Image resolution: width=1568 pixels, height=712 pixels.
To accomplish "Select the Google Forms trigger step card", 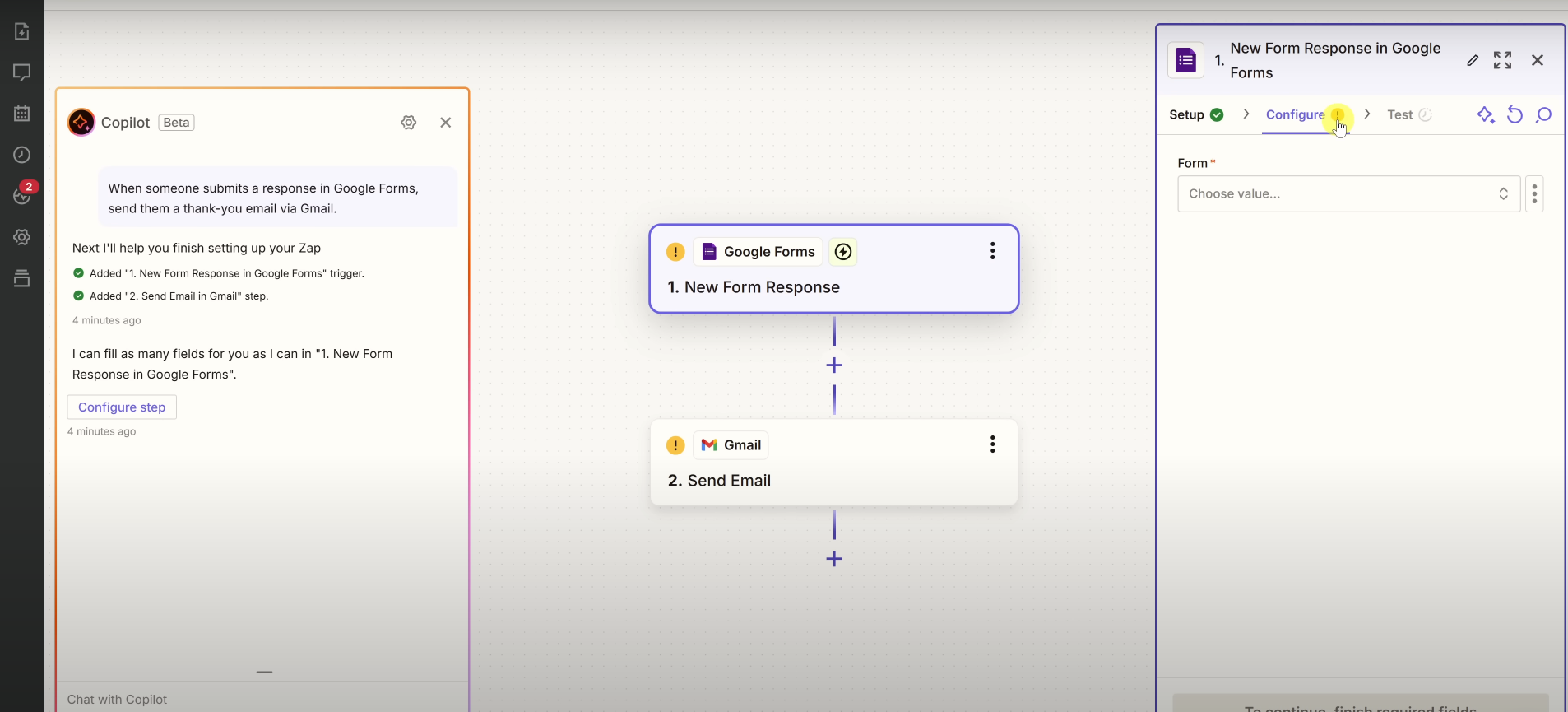I will pyautogui.click(x=834, y=269).
